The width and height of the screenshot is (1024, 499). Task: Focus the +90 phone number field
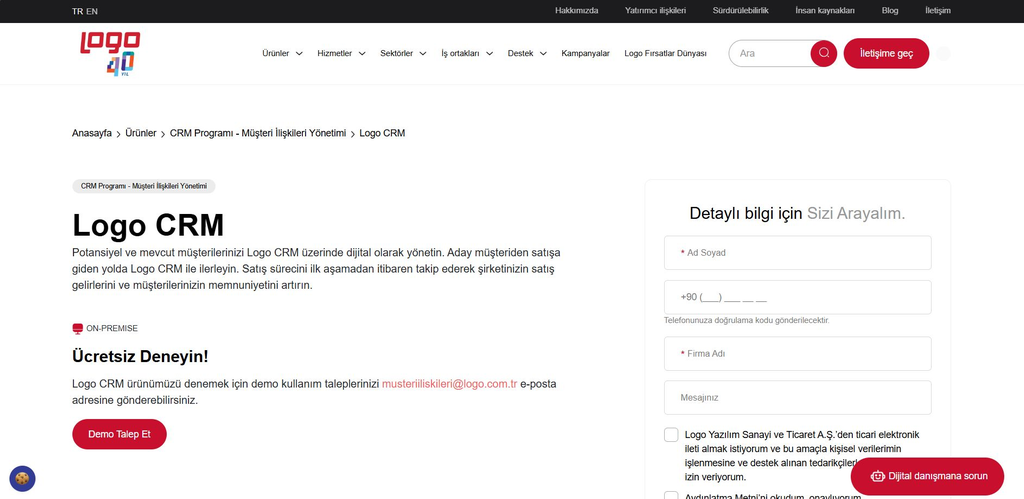tap(797, 297)
